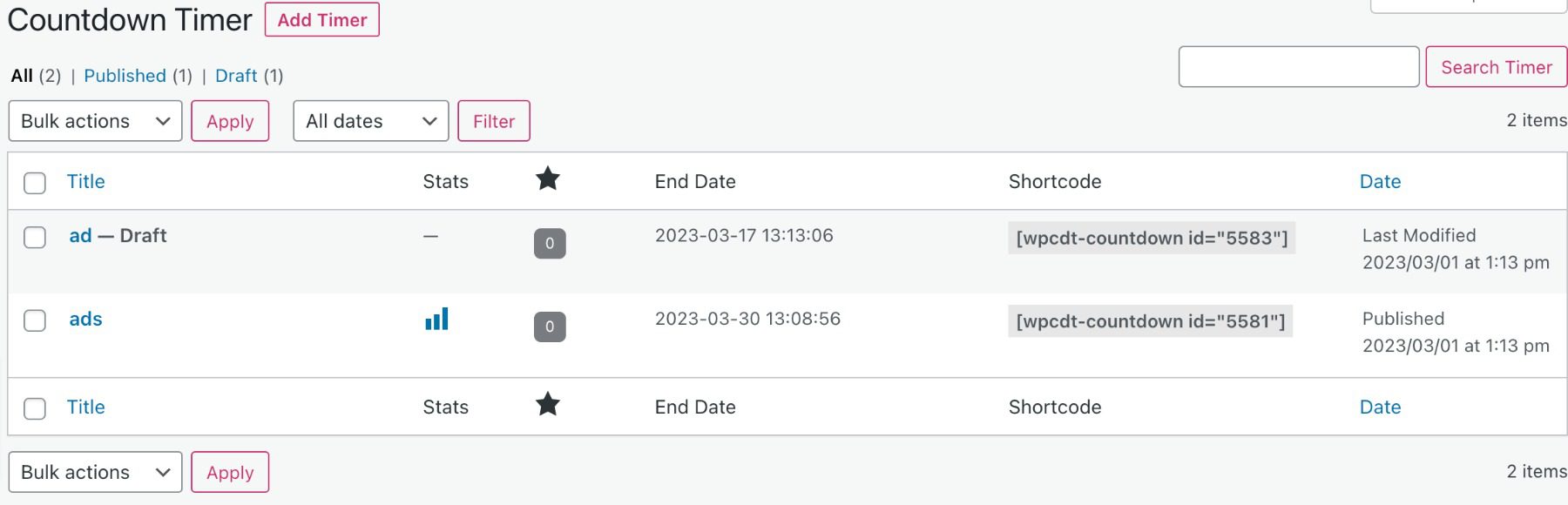Click the star icon in table footer

548,405
